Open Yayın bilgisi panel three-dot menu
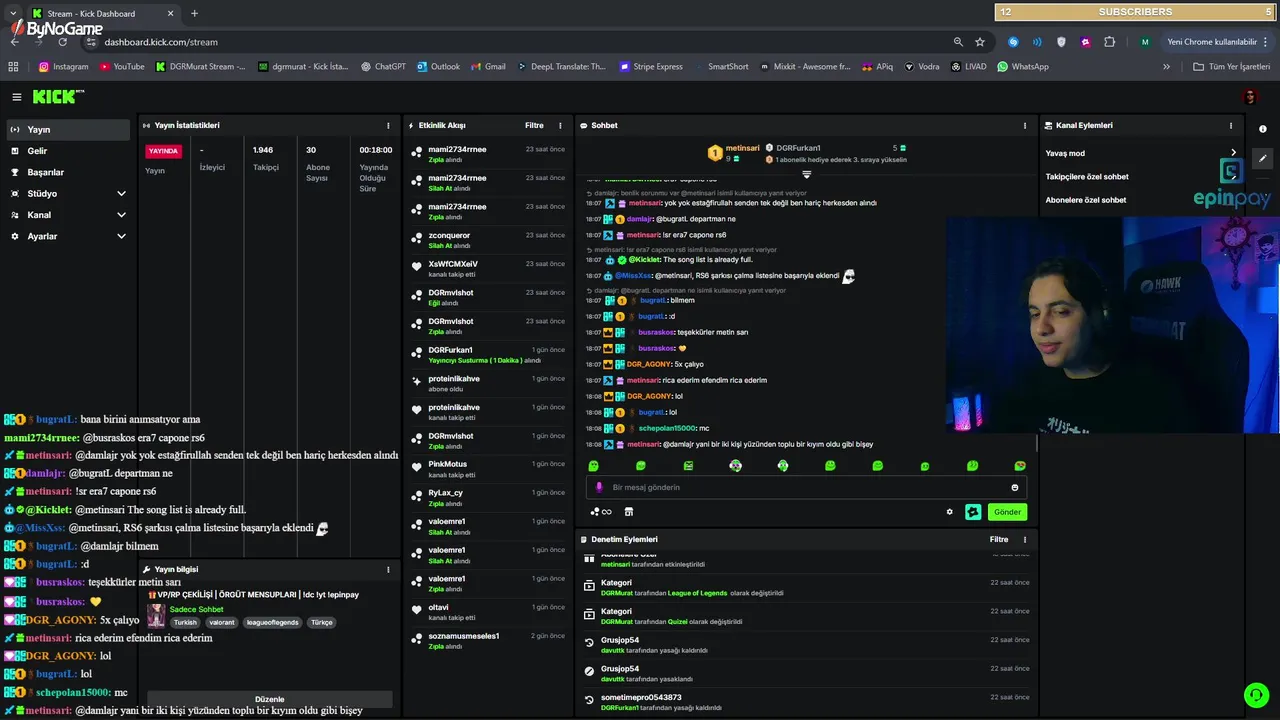This screenshot has height=720, width=1280. click(388, 570)
